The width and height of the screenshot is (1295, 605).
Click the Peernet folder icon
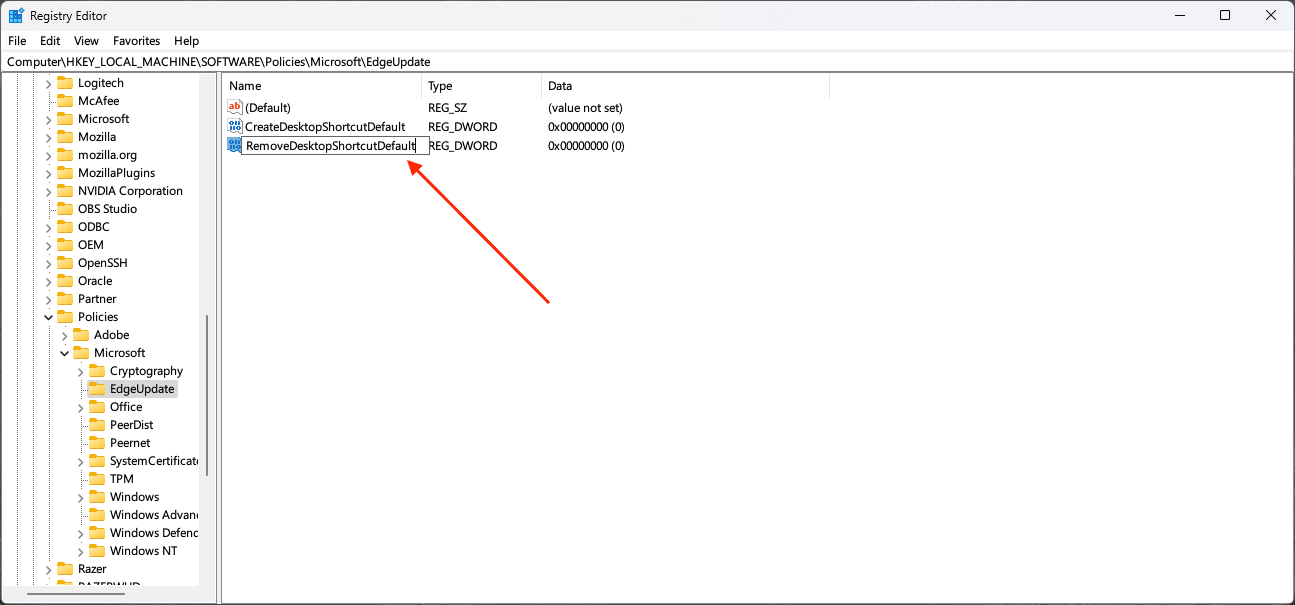(x=97, y=443)
